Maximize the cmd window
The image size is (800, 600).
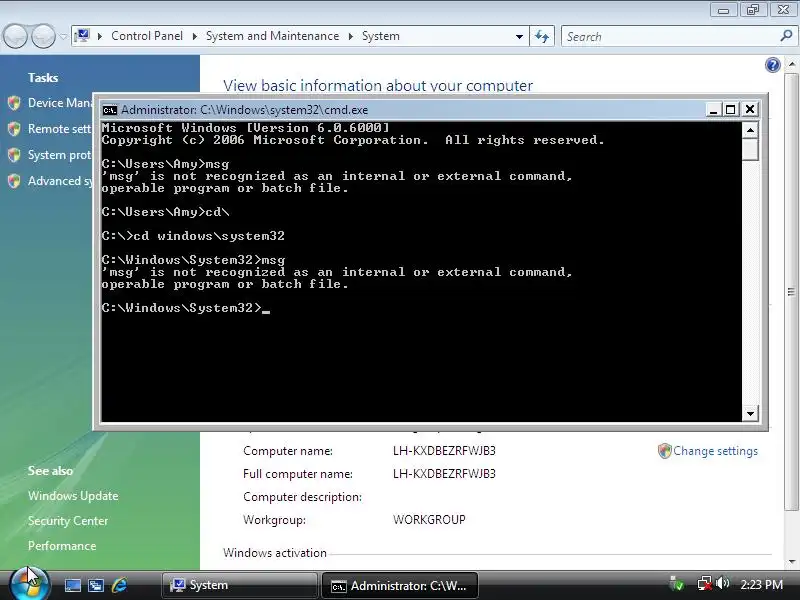[731, 110]
